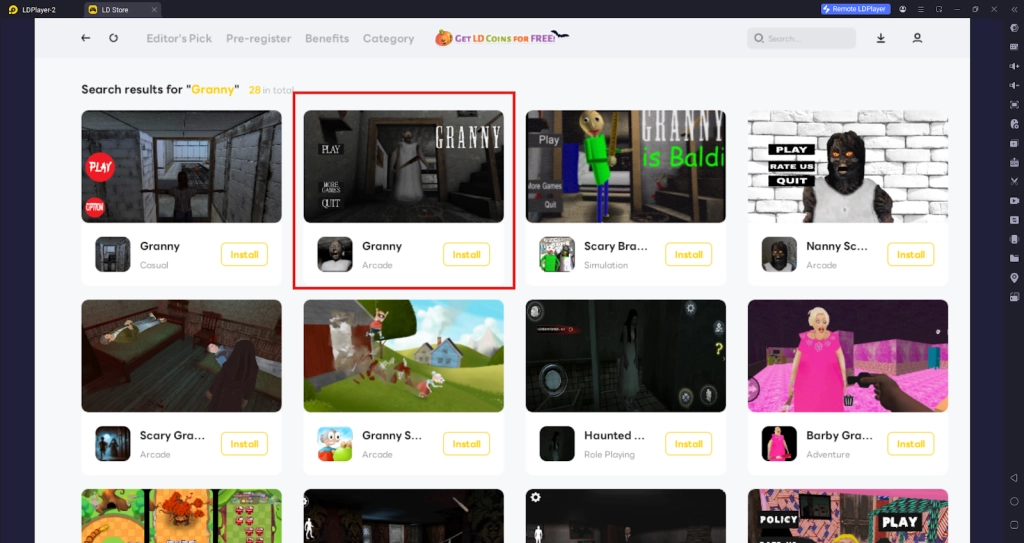Collapse the right sidebar with double chevron
The height and width of the screenshot is (543, 1024).
point(1014,9)
